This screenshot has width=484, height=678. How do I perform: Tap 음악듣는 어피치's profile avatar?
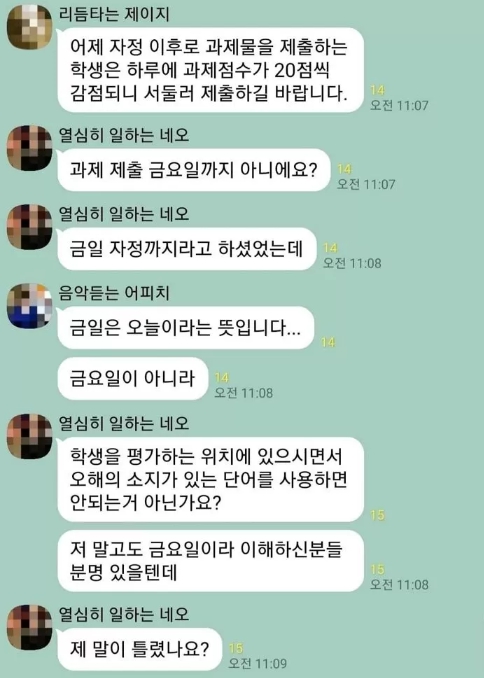30,306
